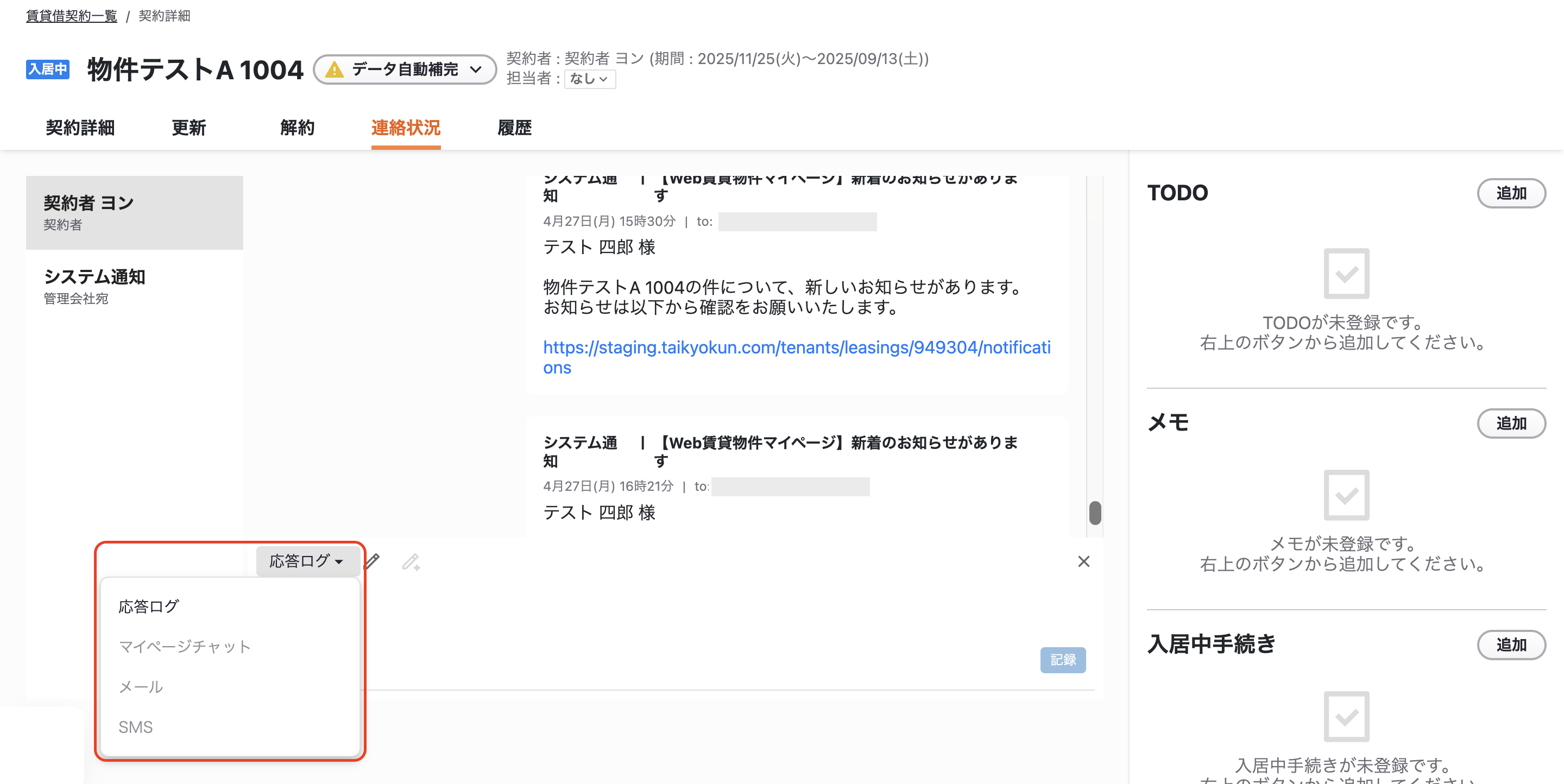The width and height of the screenshot is (1564, 784).
Task: Click the 記録 button
Action: tap(1063, 660)
